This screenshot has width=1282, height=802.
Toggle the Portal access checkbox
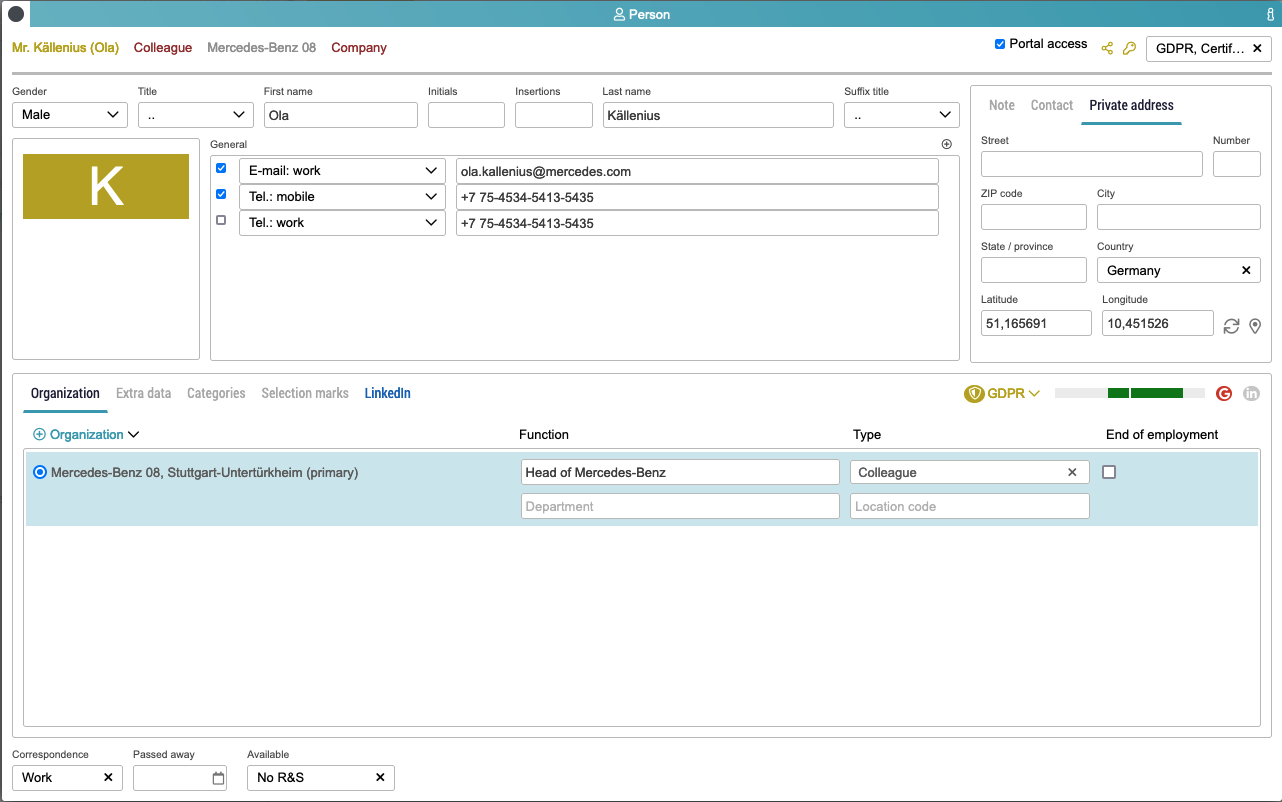click(1000, 44)
